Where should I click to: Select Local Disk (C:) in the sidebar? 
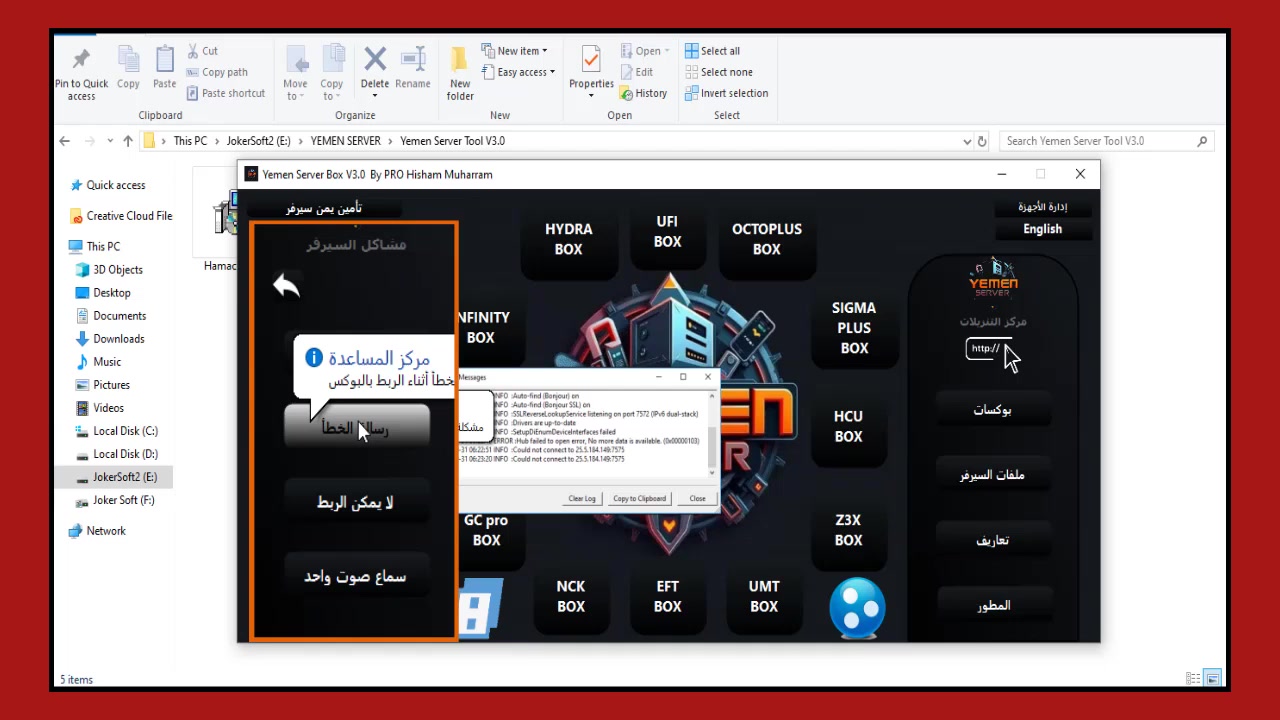click(117, 430)
